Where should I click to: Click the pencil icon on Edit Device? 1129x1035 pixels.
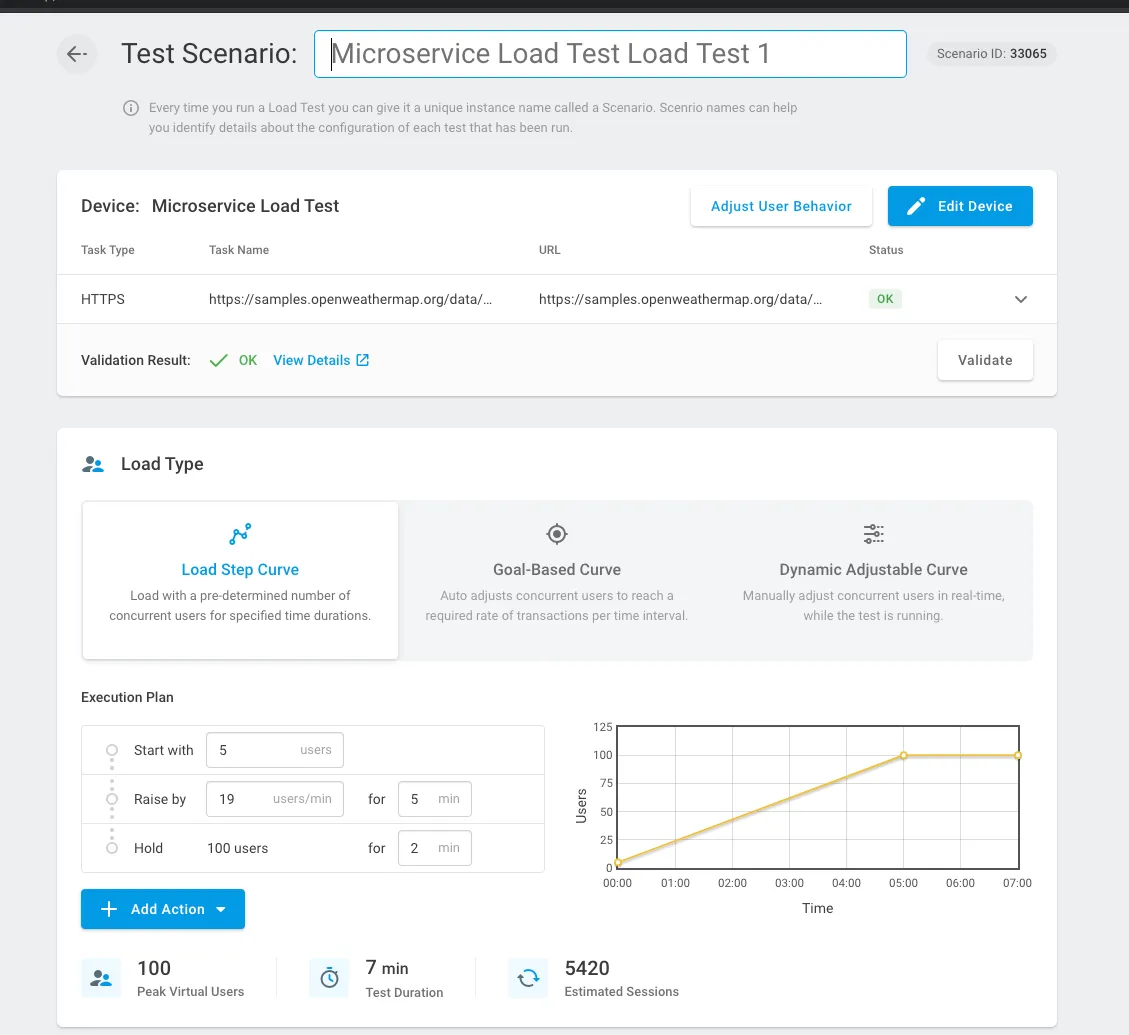coord(915,207)
